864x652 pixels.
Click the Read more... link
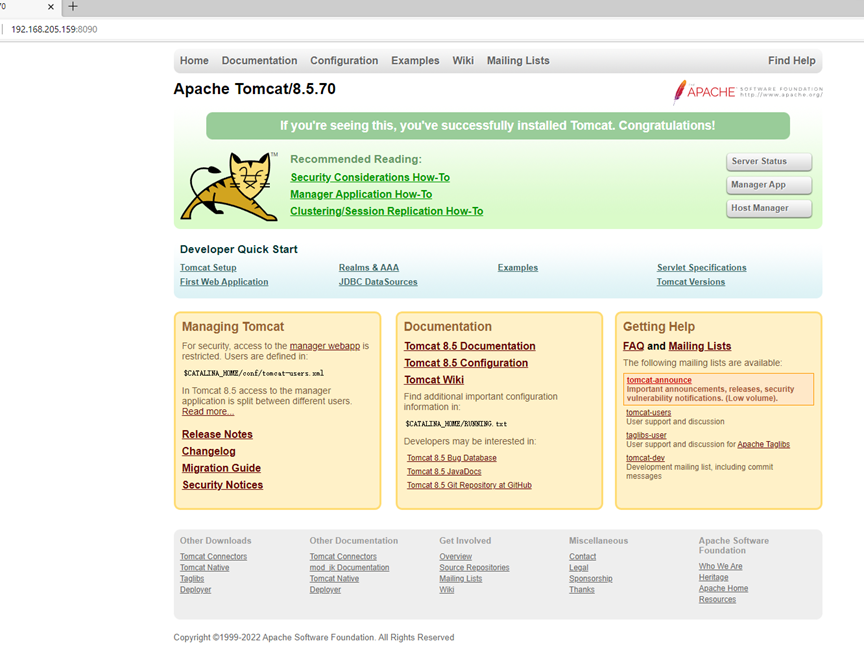coord(208,412)
